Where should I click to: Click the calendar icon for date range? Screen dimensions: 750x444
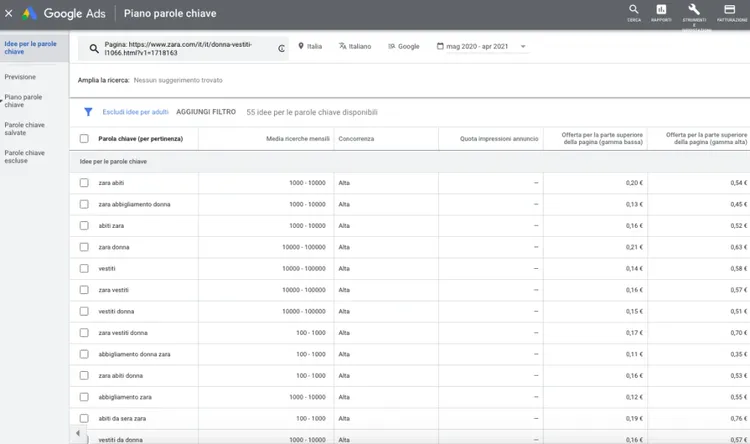tap(440, 46)
